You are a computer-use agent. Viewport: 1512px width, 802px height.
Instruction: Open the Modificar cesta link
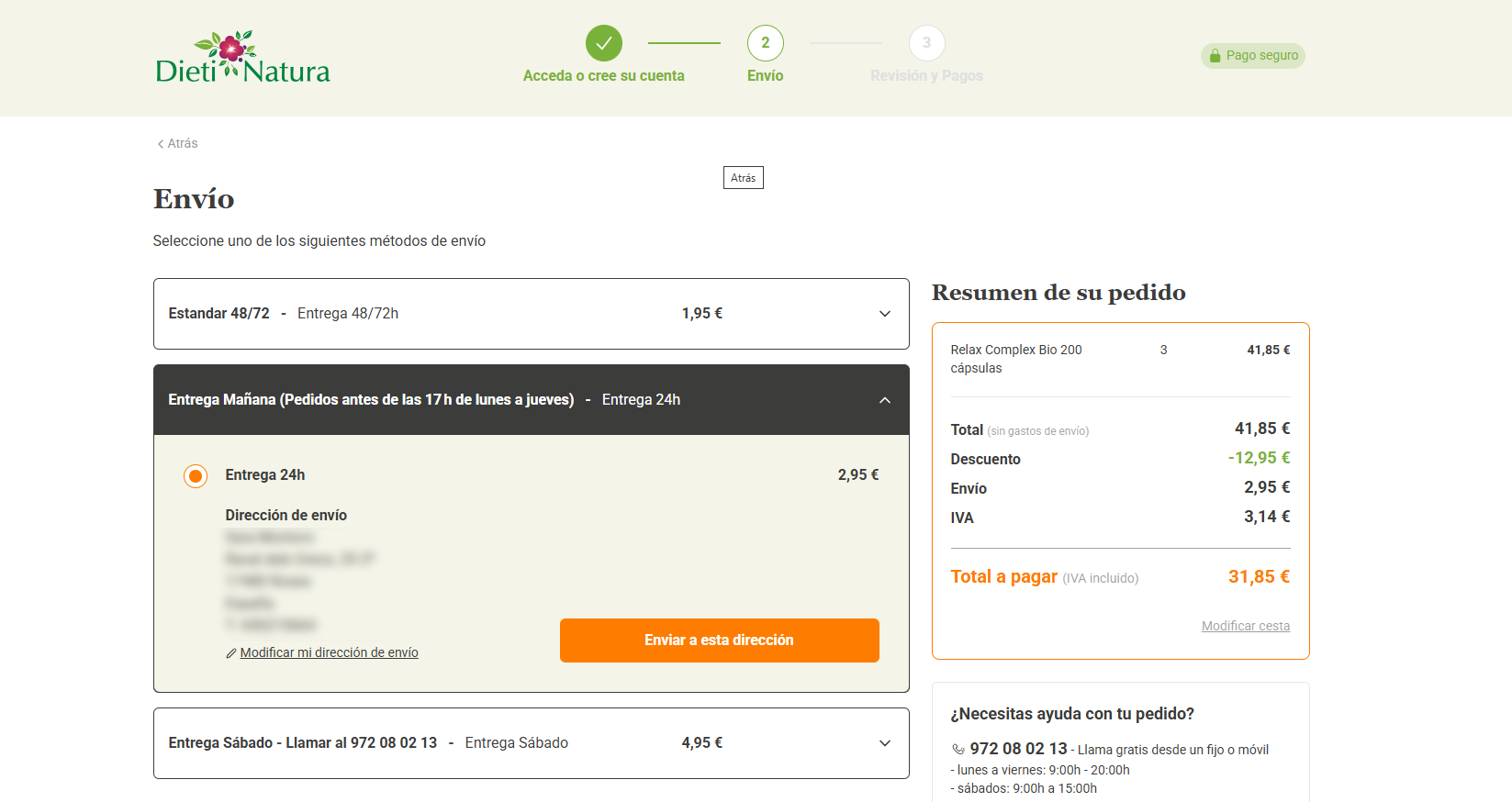[1245, 626]
